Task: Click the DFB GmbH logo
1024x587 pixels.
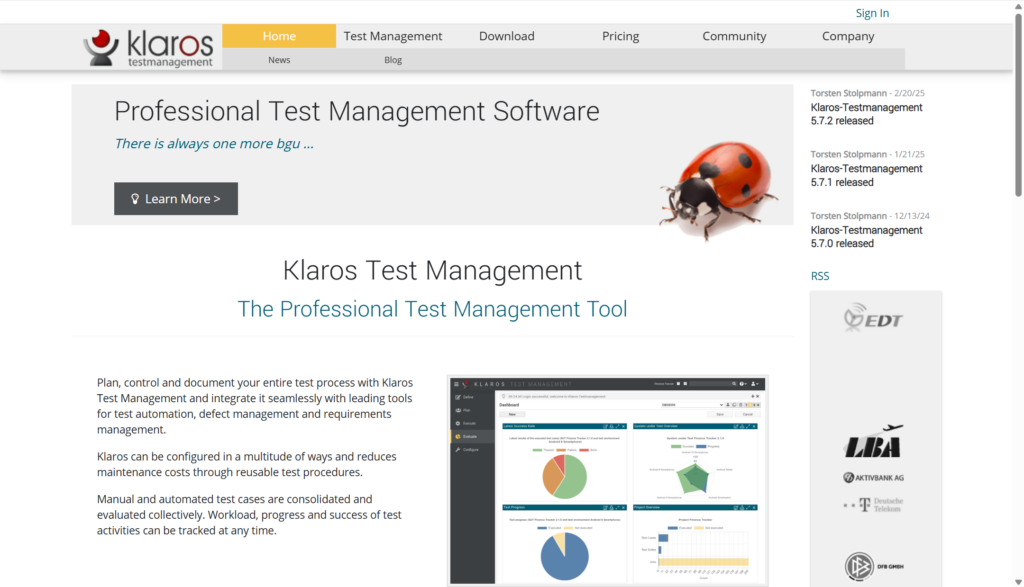Action: pyautogui.click(x=874, y=566)
